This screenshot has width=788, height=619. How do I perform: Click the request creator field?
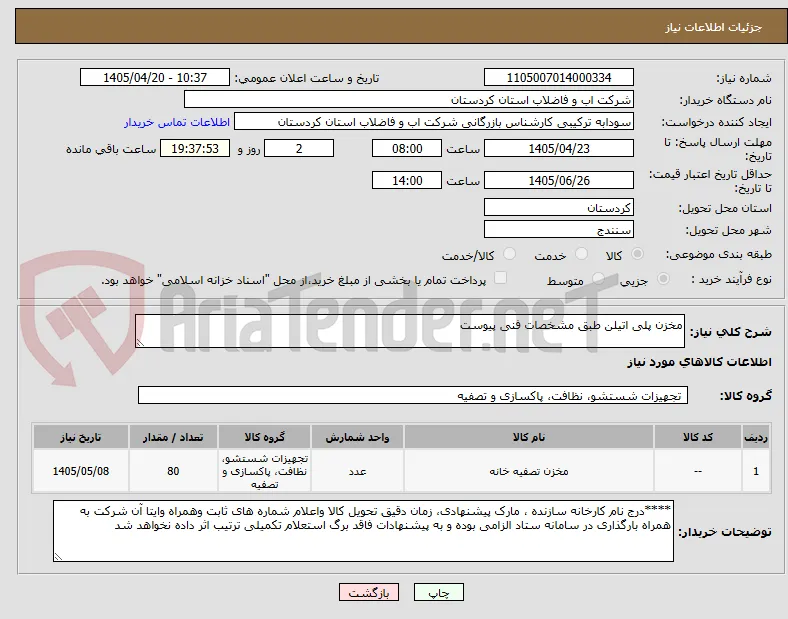pyautogui.click(x=434, y=122)
